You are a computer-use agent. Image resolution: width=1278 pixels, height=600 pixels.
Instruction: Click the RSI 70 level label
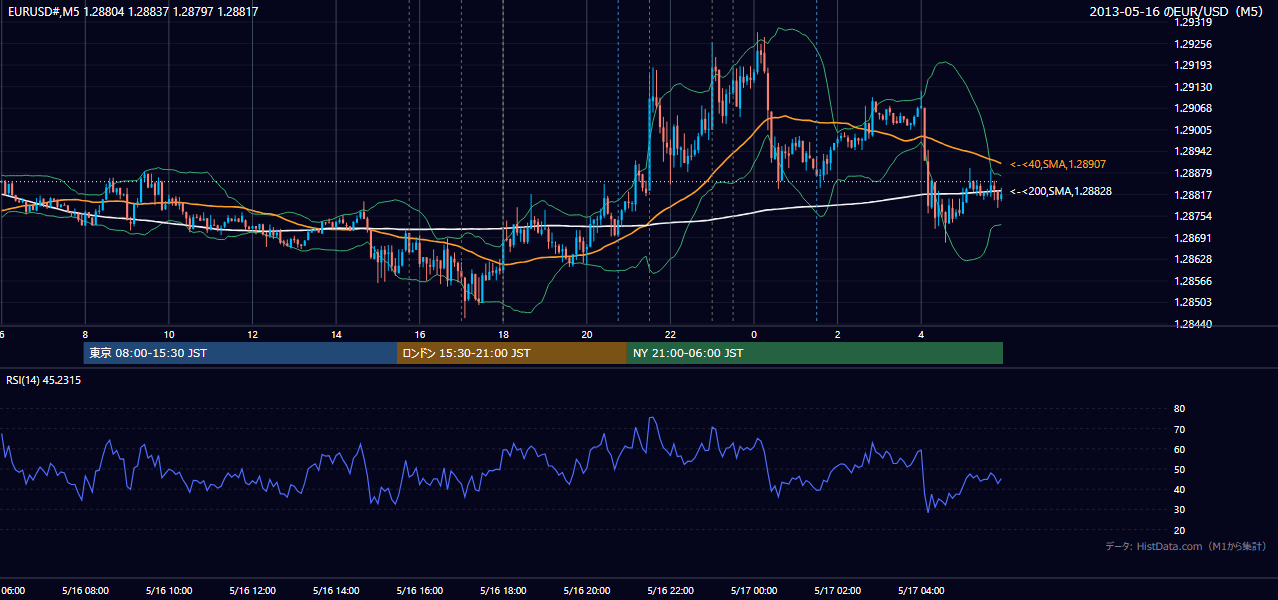1179,429
